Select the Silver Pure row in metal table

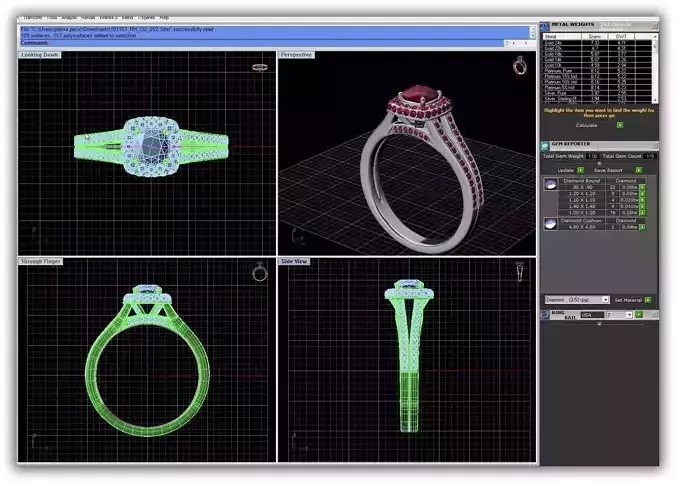coord(598,93)
